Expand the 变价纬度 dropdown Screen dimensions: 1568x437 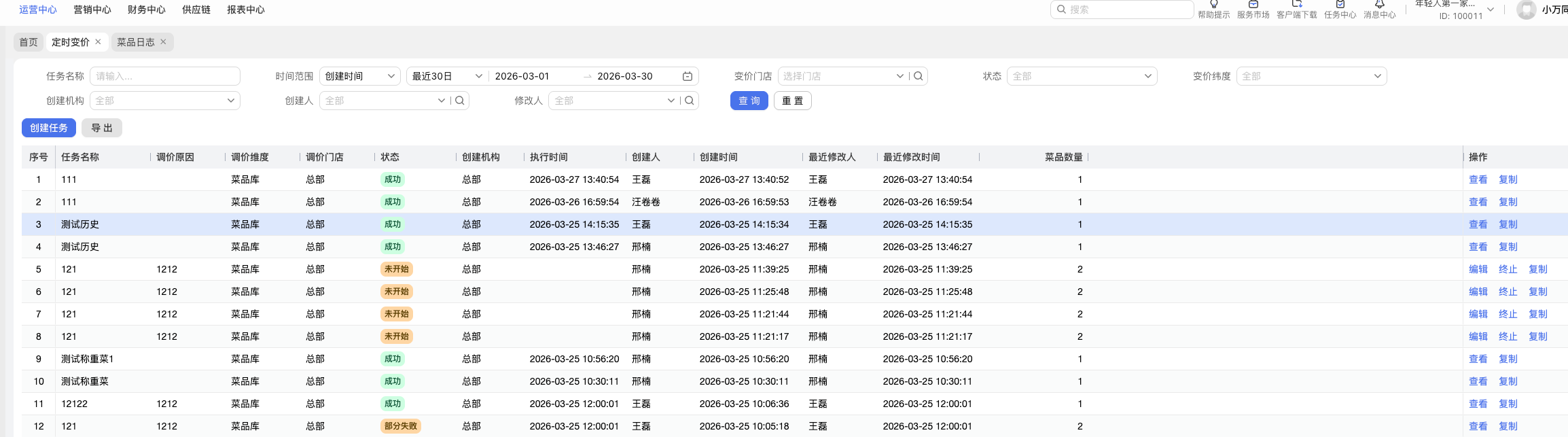[x=1311, y=76]
